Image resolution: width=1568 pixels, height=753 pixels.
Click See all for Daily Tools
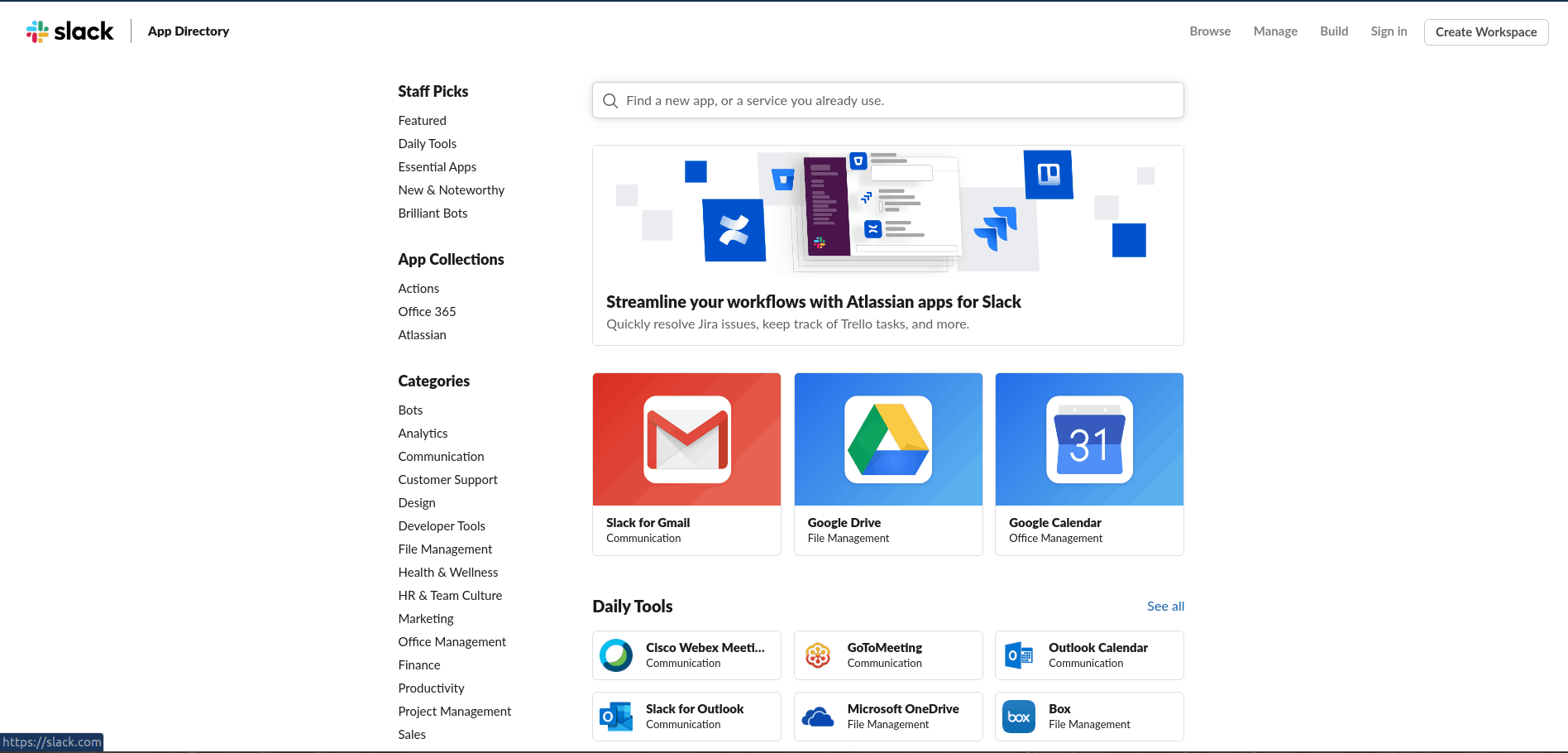[1165, 607]
